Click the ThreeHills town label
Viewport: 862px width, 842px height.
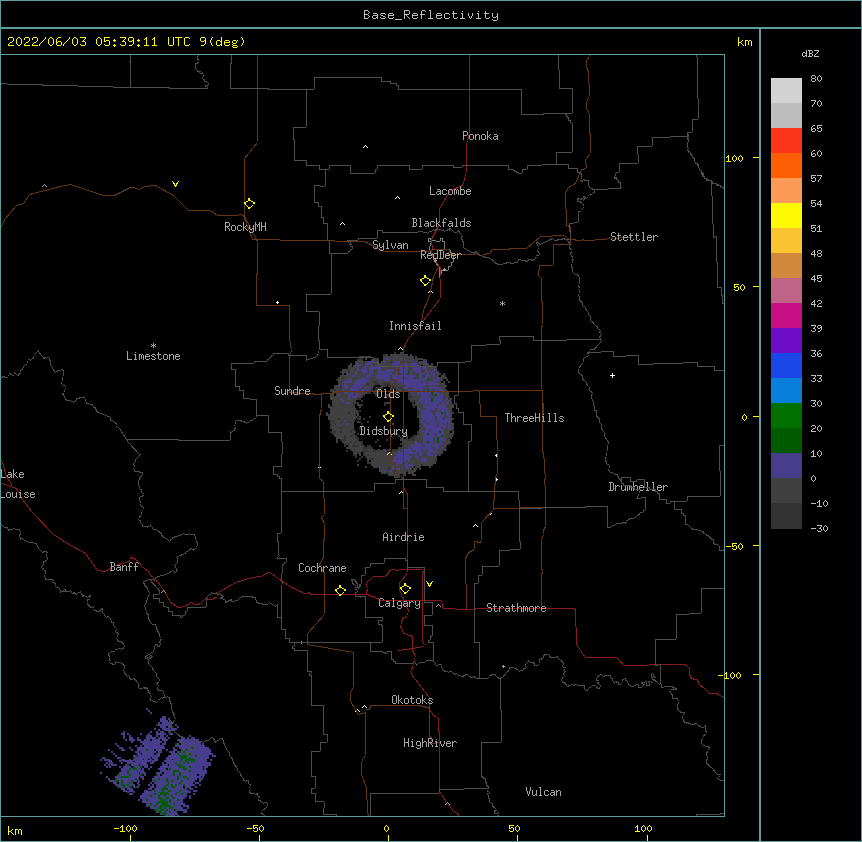click(534, 418)
